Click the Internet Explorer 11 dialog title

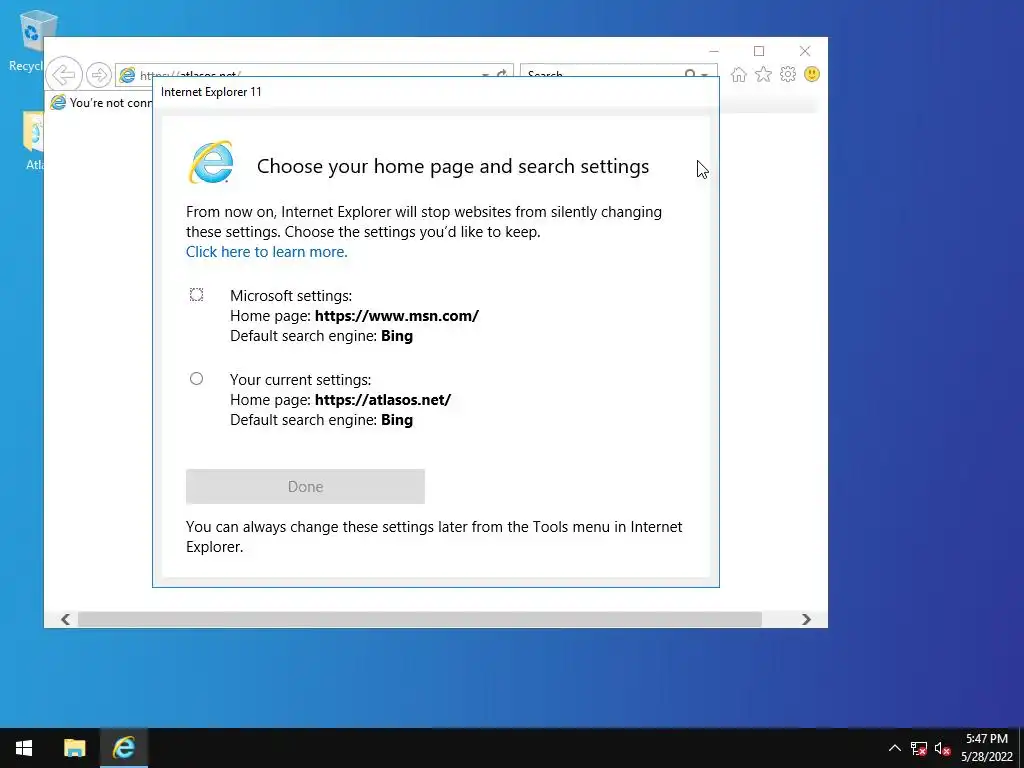(x=211, y=92)
